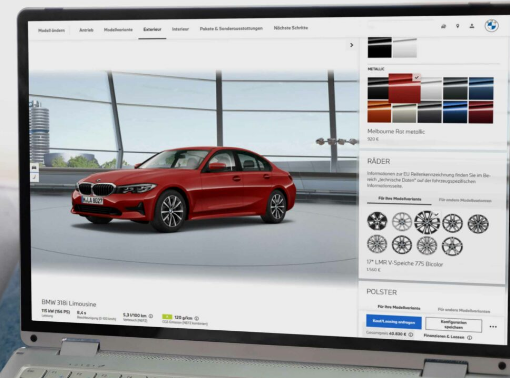Click the dealer location pin icon

[458, 26]
